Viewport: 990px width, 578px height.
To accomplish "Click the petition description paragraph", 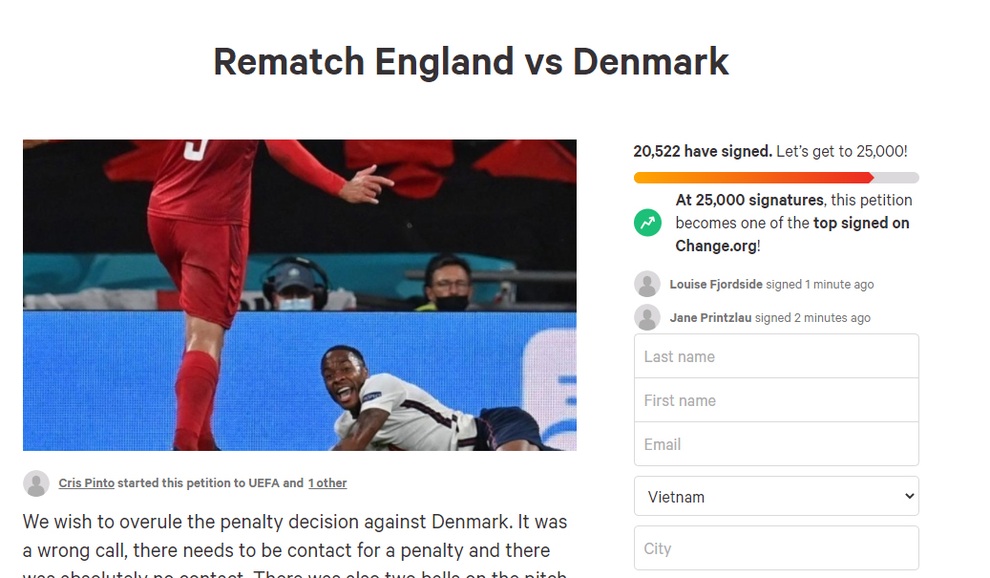I will coord(295,545).
